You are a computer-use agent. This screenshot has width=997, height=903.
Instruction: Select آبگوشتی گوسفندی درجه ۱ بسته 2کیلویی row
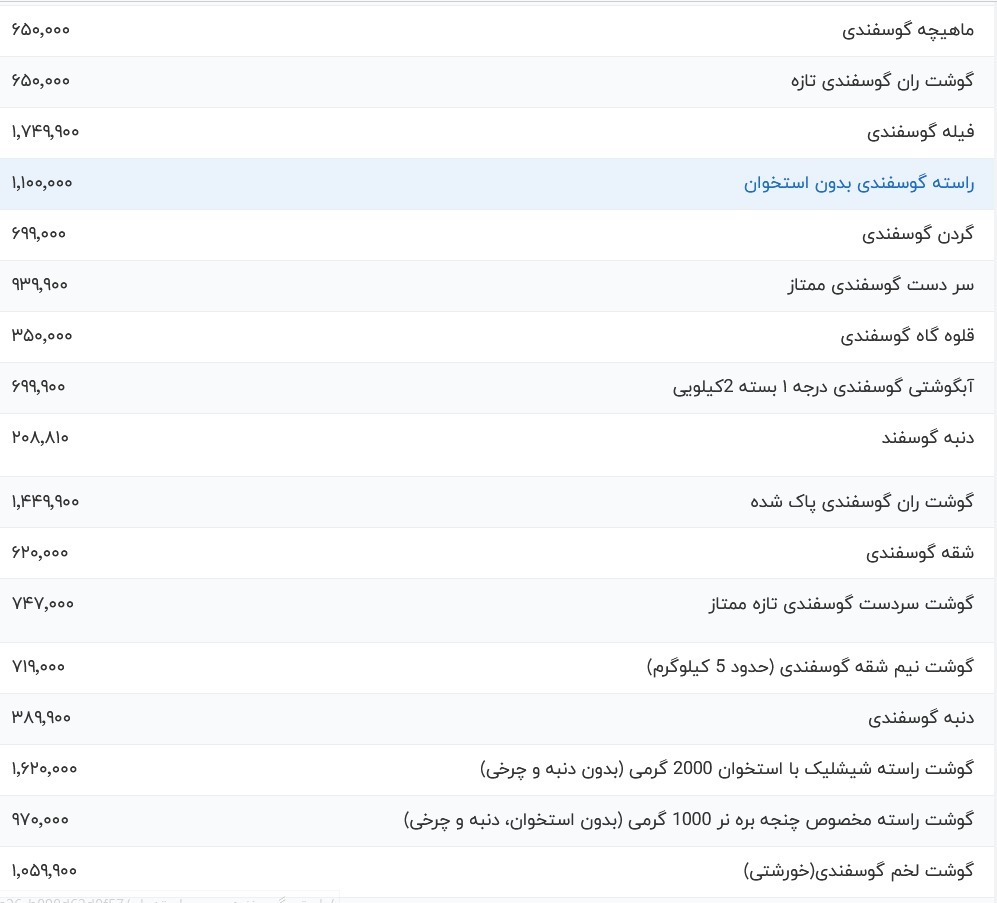coord(500,386)
